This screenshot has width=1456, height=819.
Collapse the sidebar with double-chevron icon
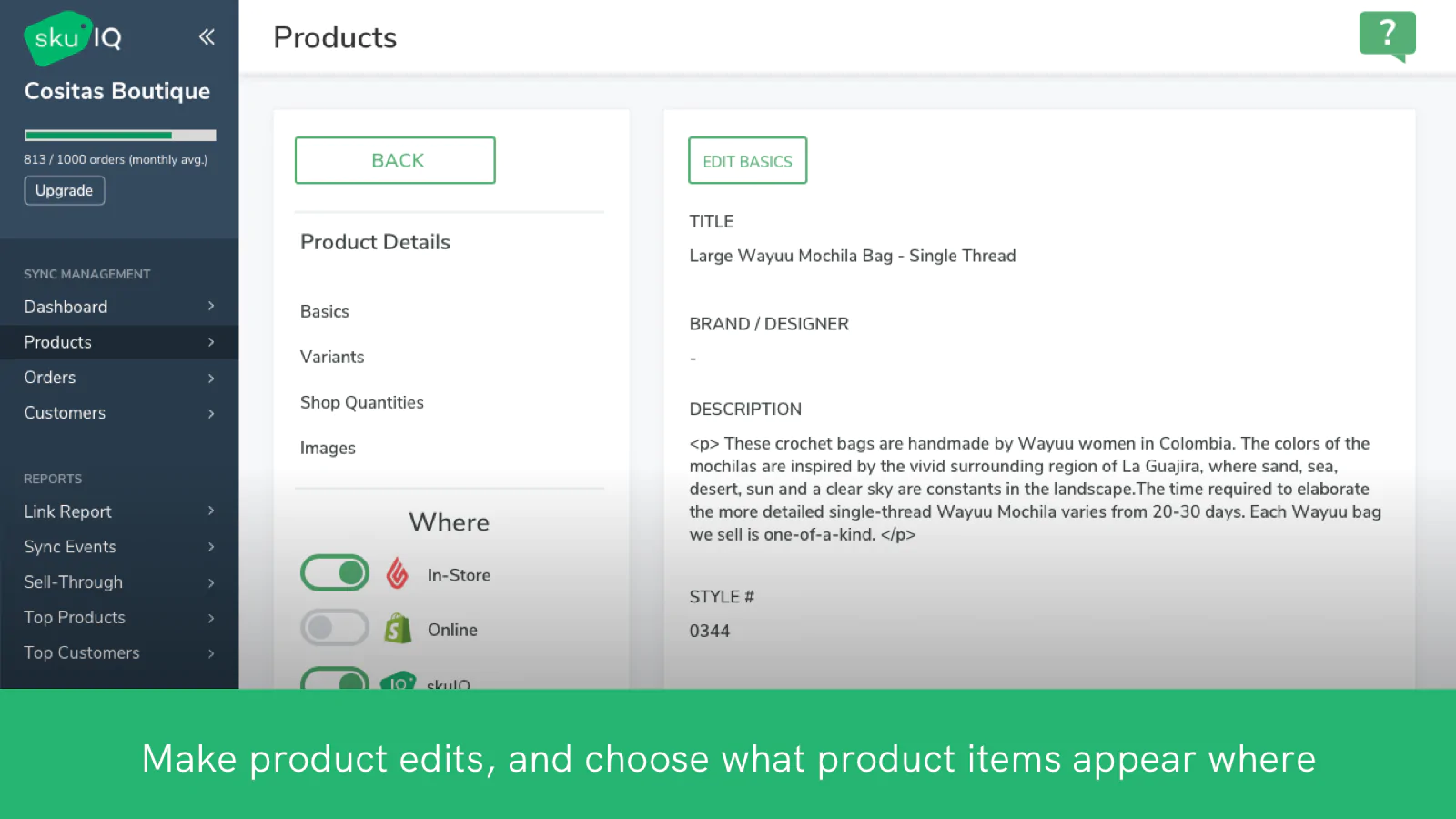pyautogui.click(x=207, y=36)
